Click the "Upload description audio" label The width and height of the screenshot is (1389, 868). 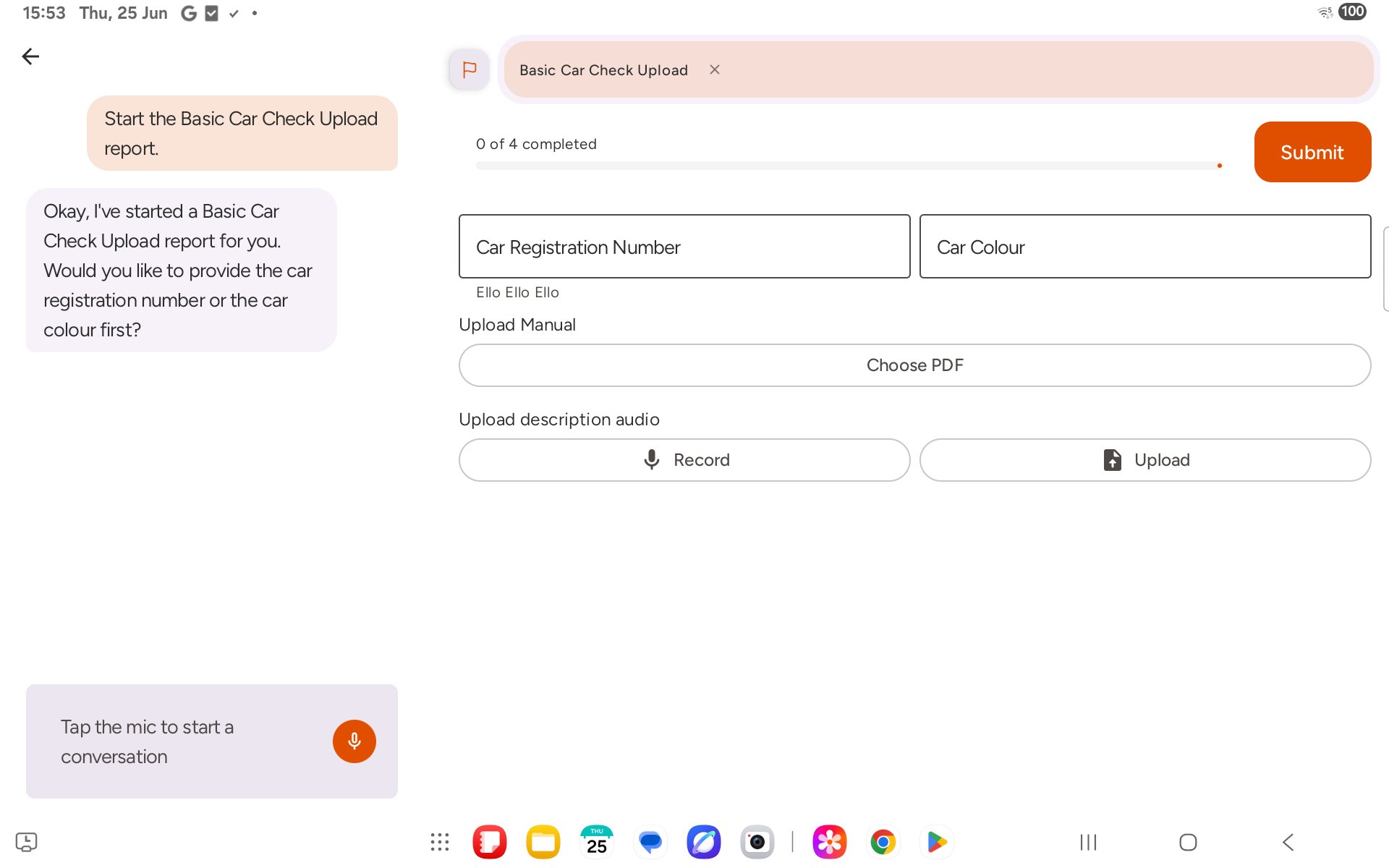tap(559, 420)
